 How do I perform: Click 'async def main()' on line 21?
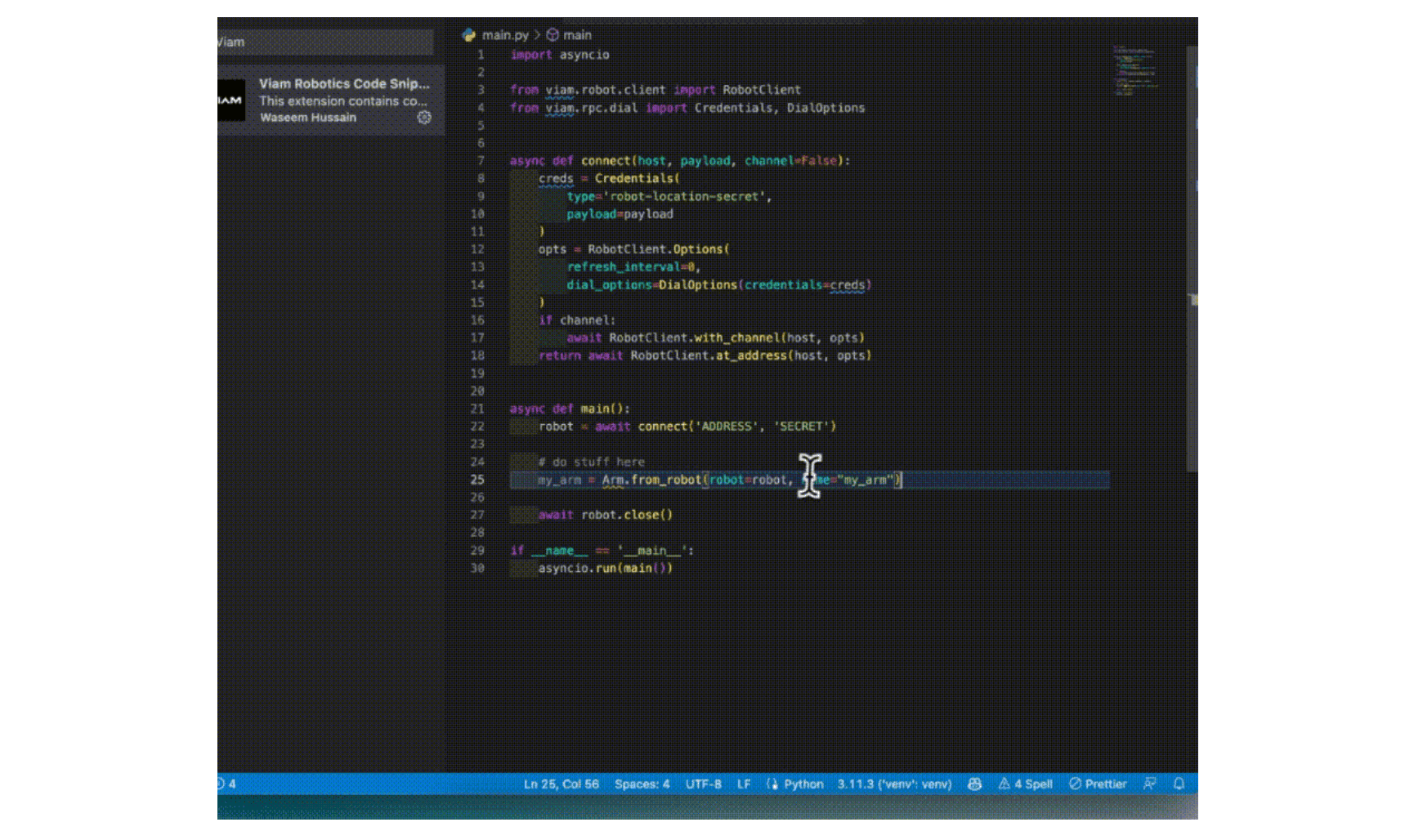click(570, 409)
